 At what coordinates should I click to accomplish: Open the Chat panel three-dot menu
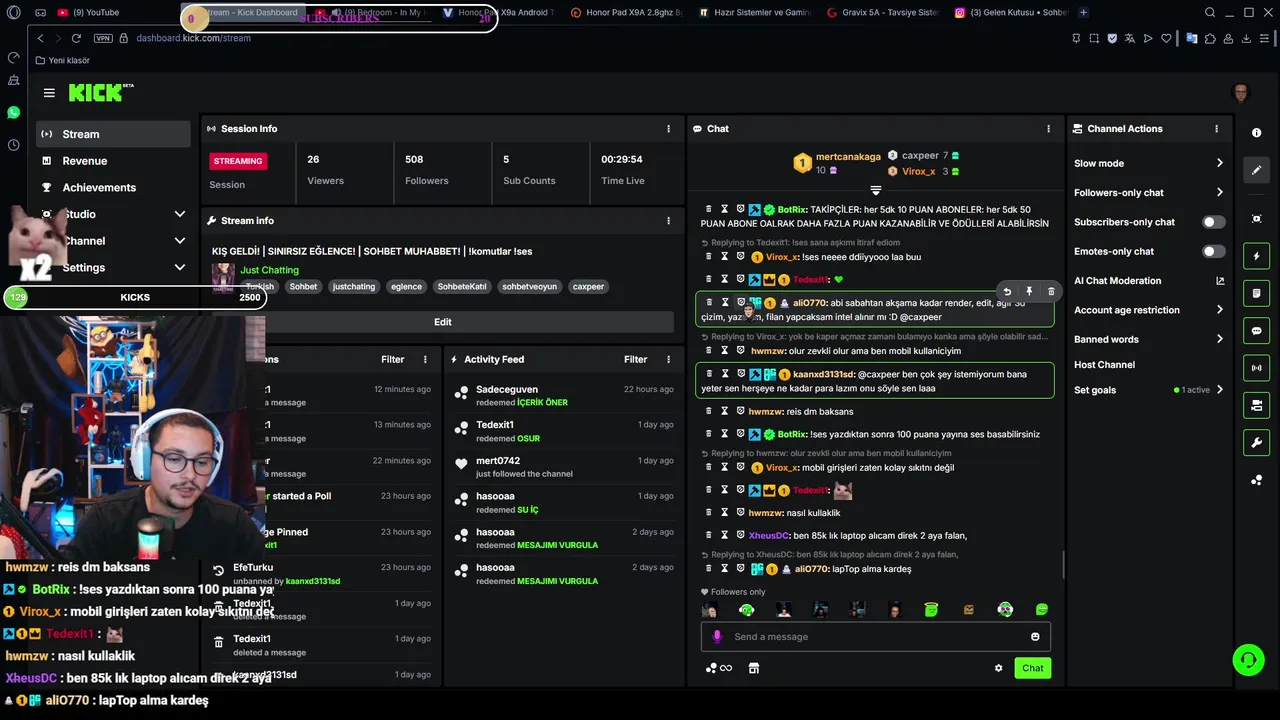point(1048,129)
